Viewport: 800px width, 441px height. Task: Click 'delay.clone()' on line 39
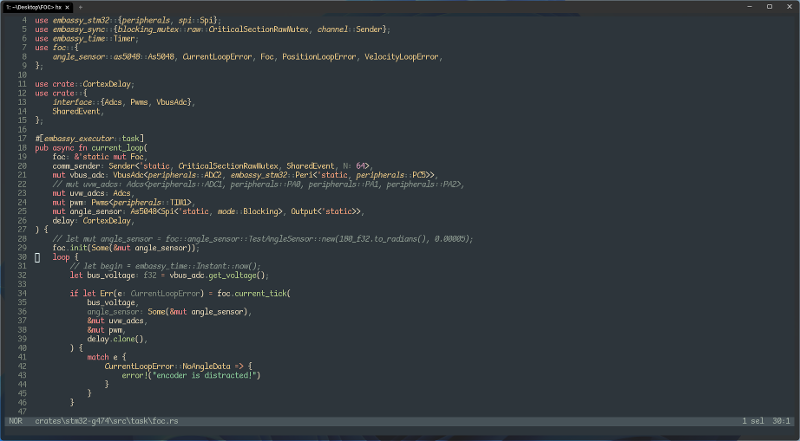(x=117, y=339)
